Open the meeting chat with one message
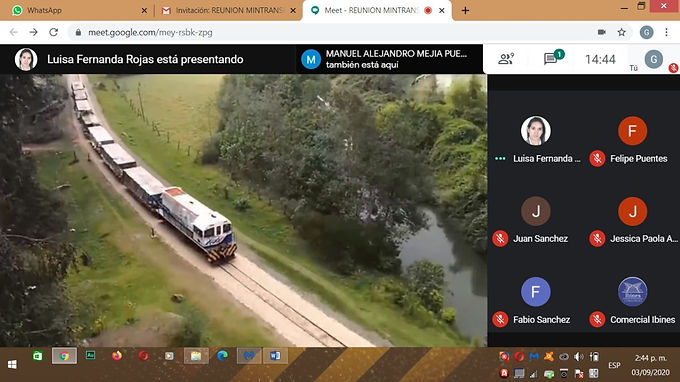The image size is (680, 382). coord(553,57)
